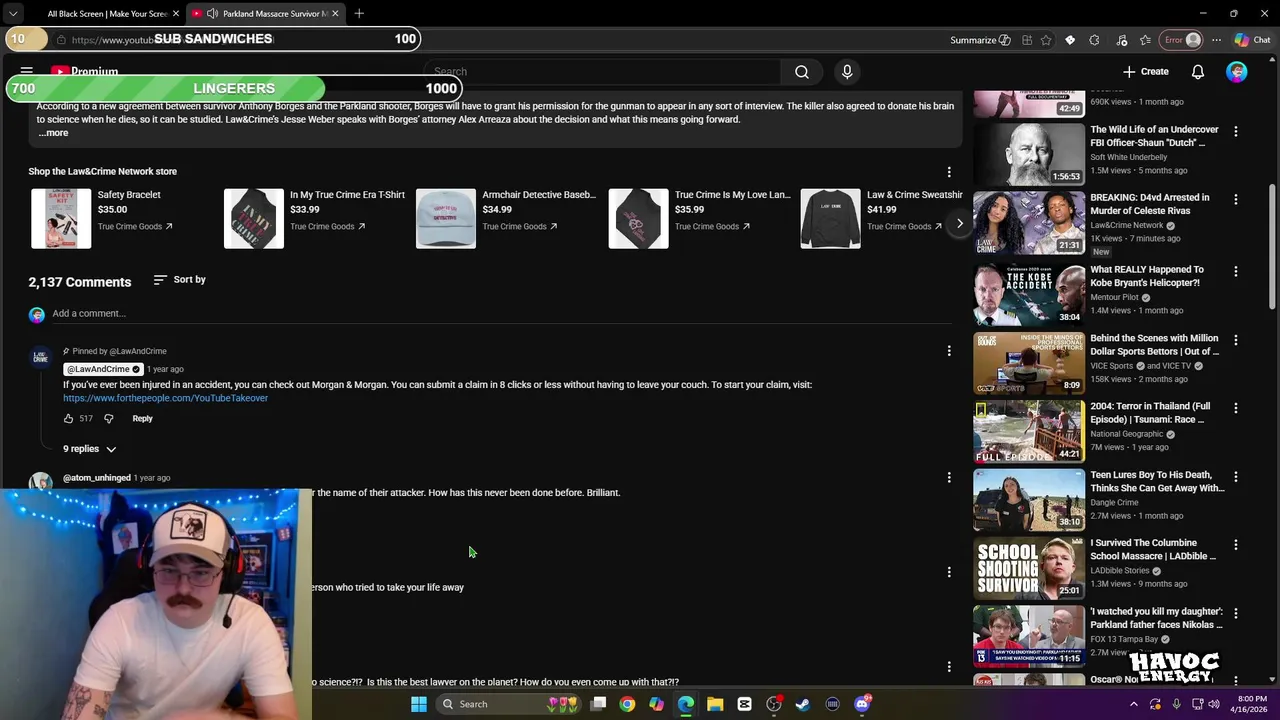Screen dimensions: 1280x720
Task: Open options for Kobe Bryant helicopter video
Action: [x=1236, y=272]
